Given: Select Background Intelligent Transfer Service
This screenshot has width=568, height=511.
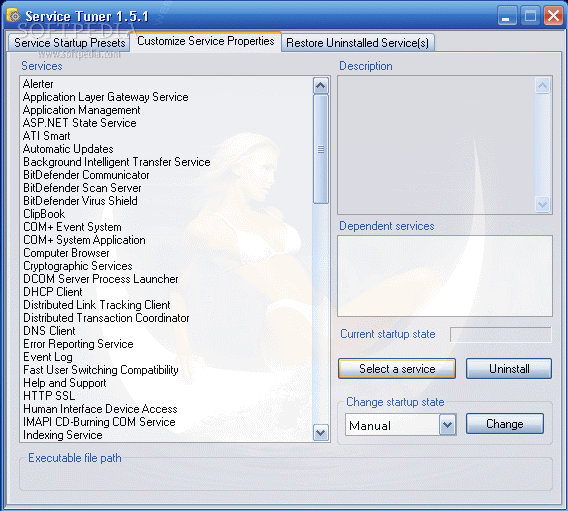Looking at the screenshot, I should (x=117, y=162).
